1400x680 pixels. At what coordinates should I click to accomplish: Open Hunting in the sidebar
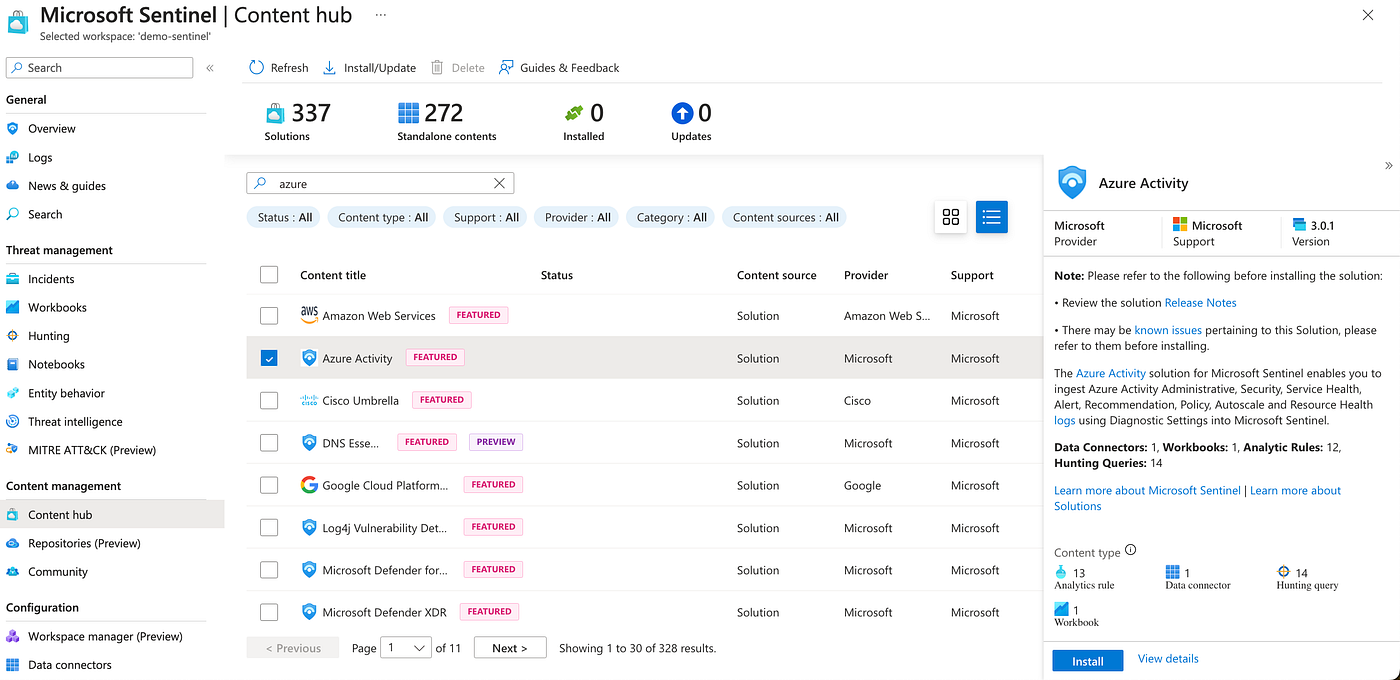(x=49, y=336)
